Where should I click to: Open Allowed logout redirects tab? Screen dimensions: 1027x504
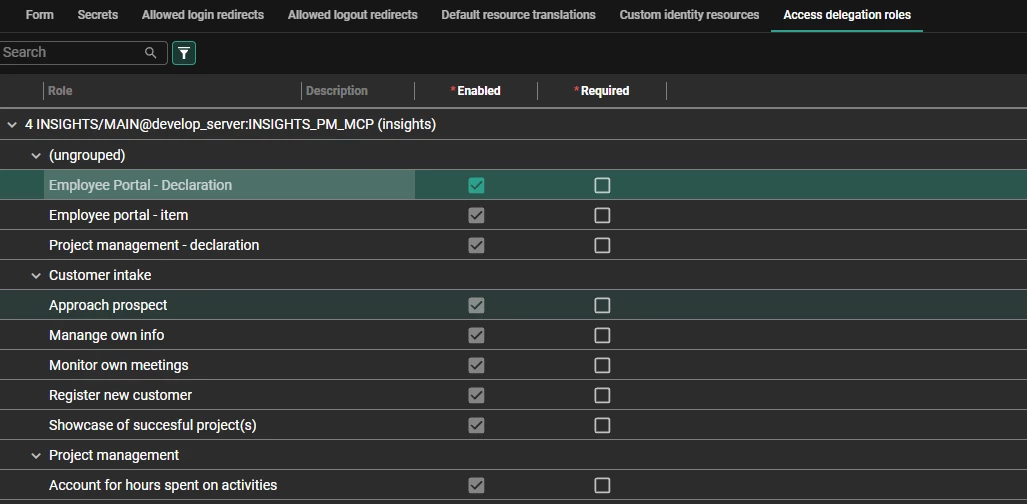tap(352, 14)
